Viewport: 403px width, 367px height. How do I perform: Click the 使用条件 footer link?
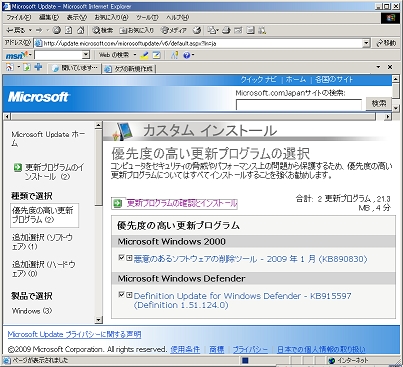[x=185, y=349]
